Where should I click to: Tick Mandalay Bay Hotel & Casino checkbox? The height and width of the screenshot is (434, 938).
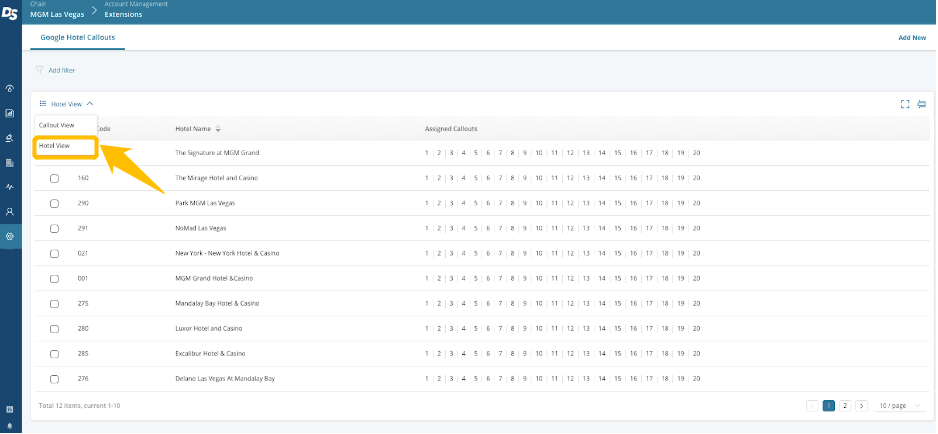coord(54,304)
